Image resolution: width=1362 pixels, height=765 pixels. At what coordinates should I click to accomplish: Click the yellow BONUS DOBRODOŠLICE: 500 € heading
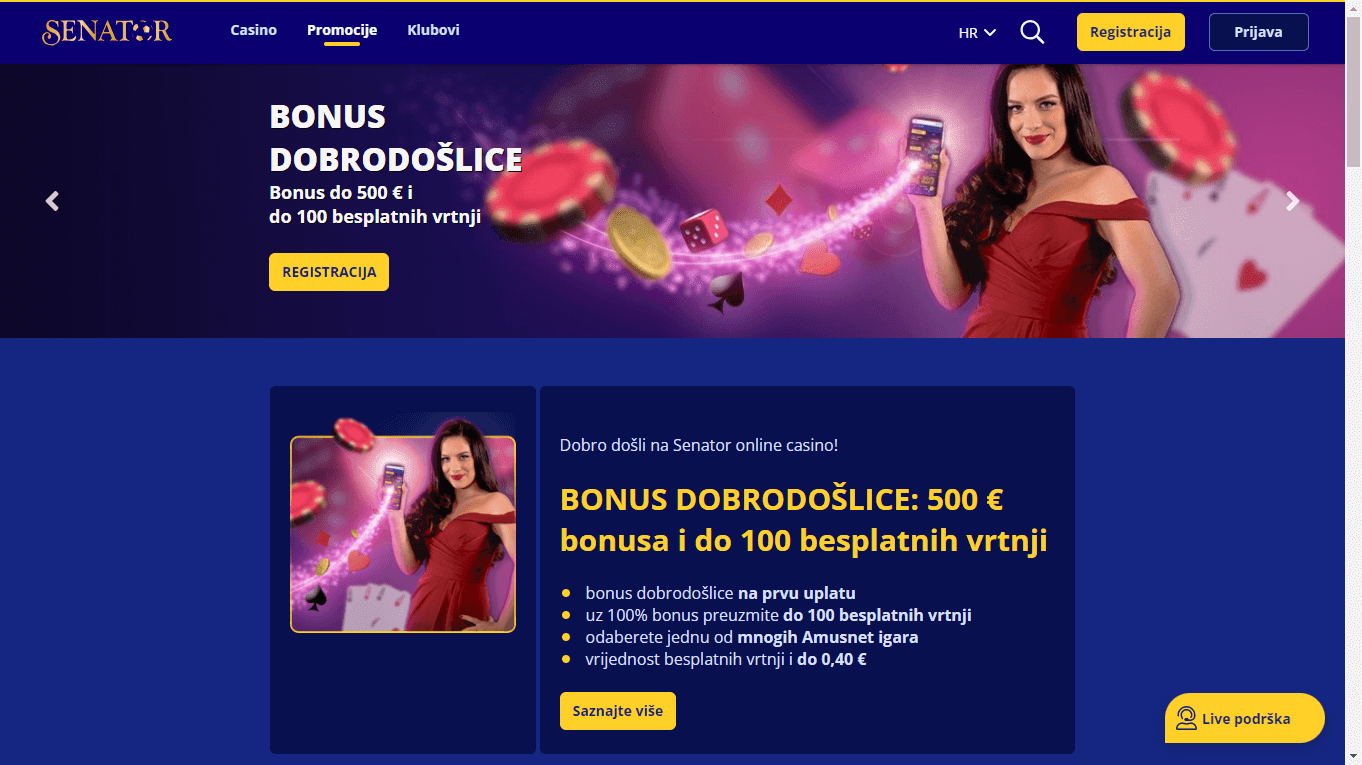pos(804,520)
